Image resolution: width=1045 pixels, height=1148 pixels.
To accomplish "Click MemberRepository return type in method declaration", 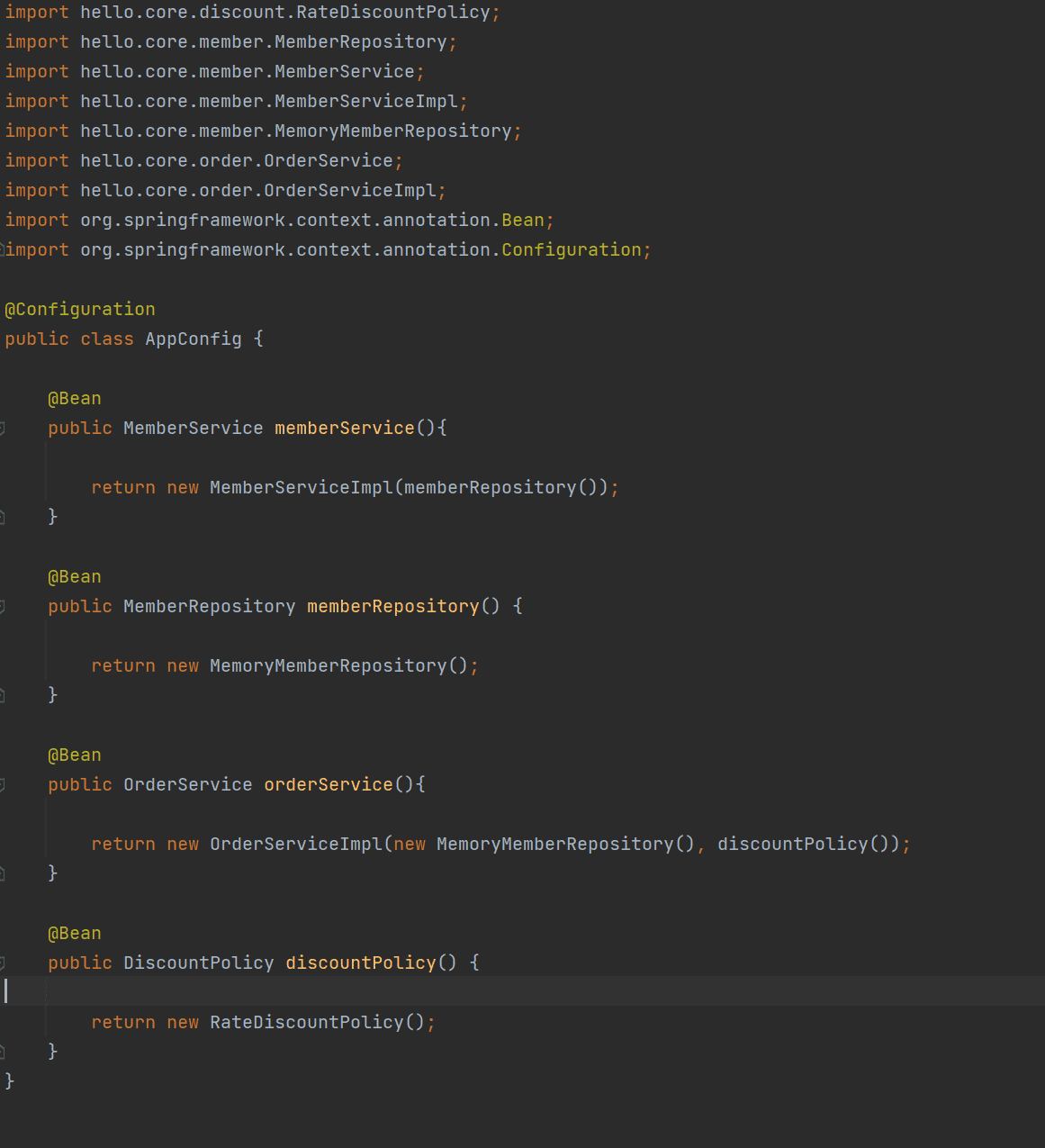I will (210, 607).
